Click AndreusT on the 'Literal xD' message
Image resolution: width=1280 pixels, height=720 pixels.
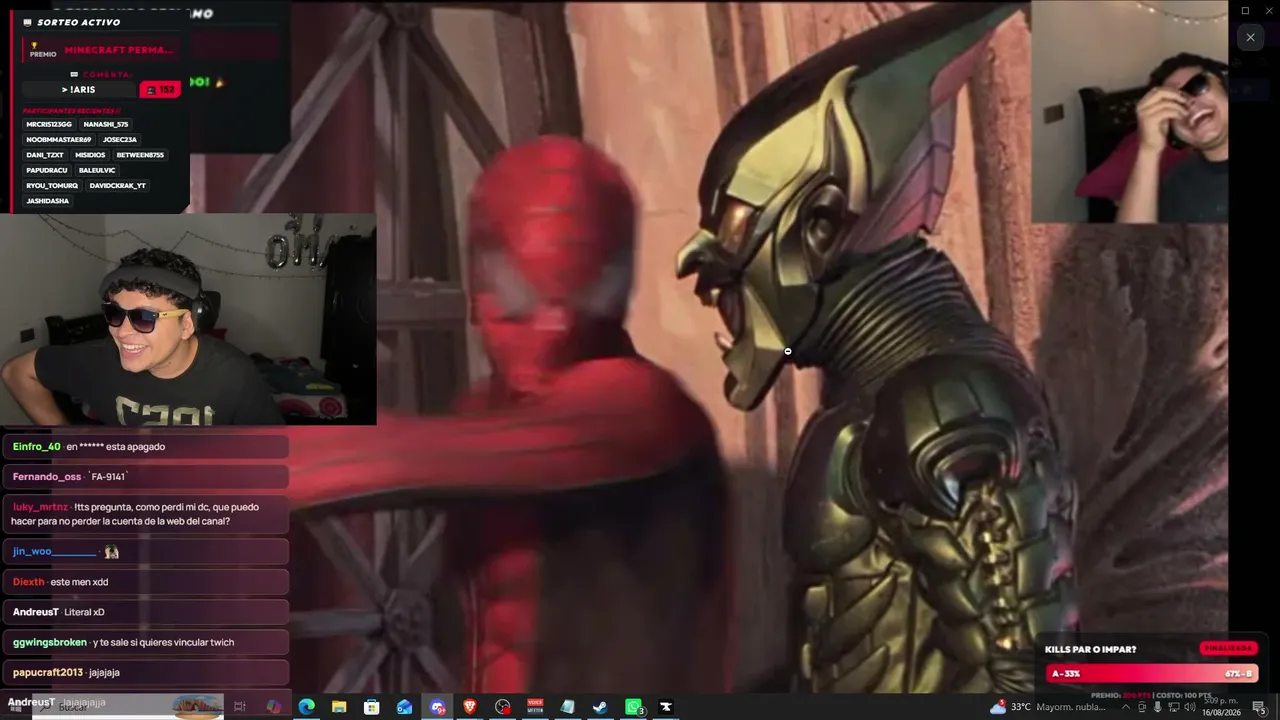(x=36, y=612)
